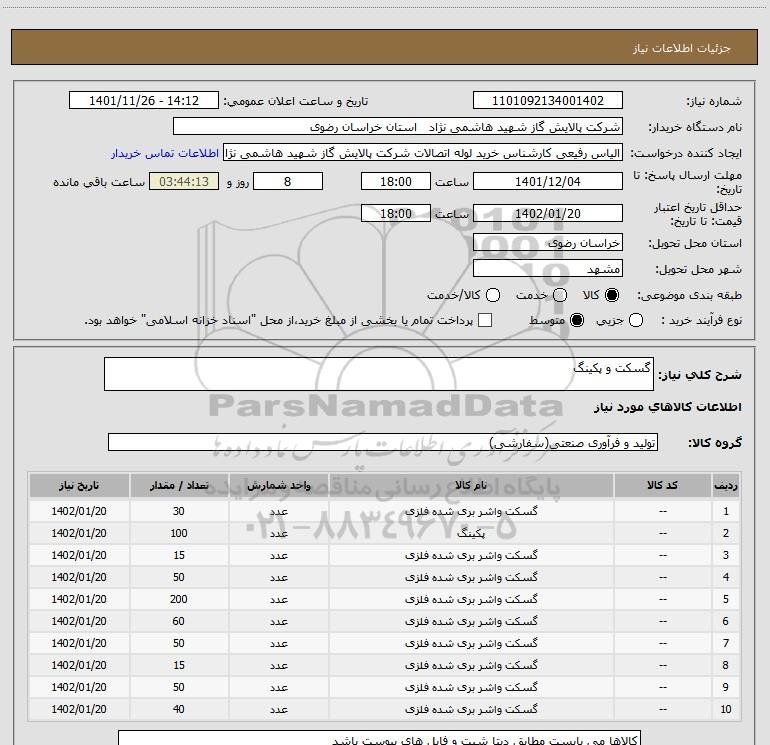Click the public announcement date field 1401/11/26

144,101
